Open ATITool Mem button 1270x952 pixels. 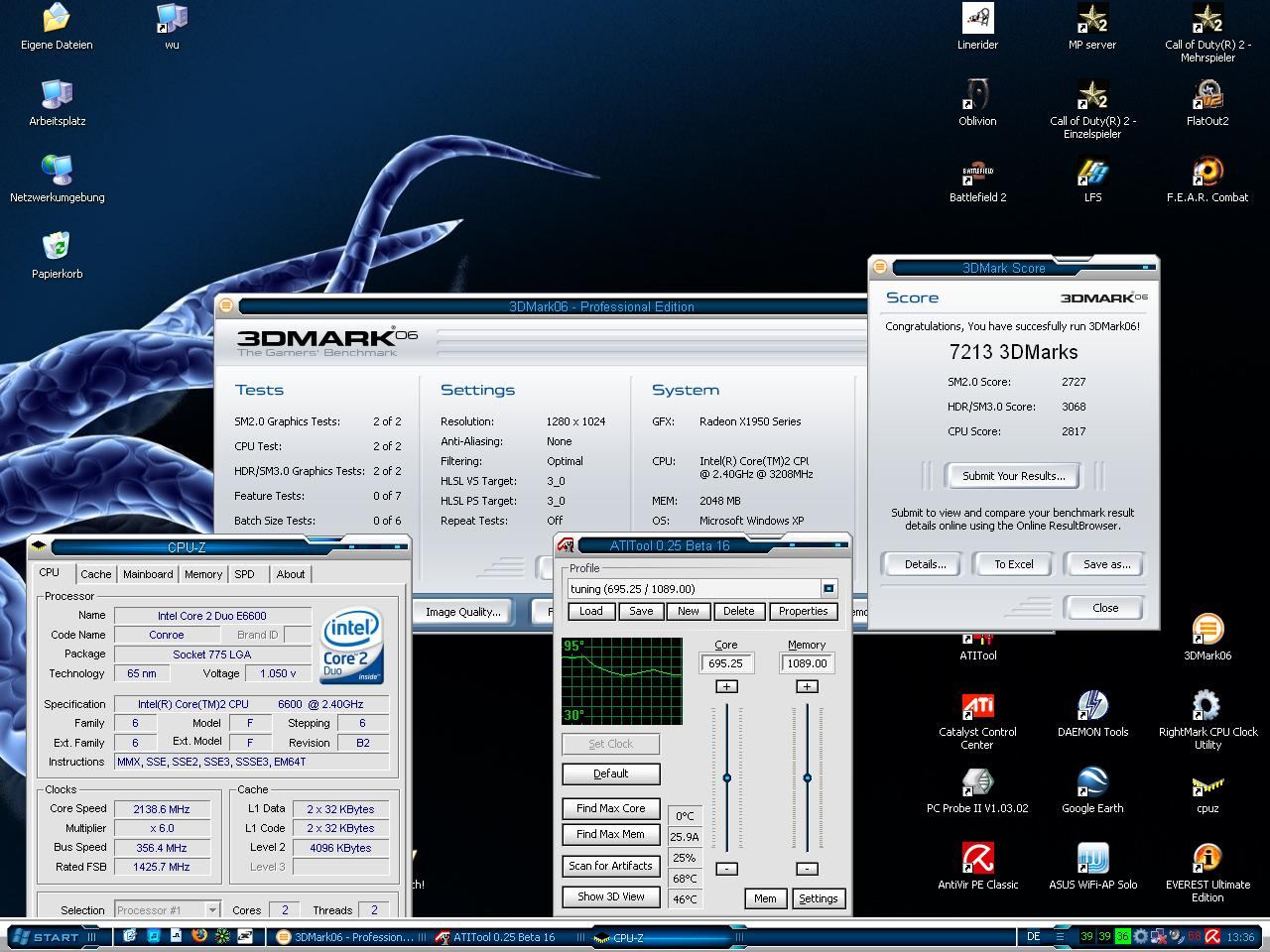click(765, 898)
